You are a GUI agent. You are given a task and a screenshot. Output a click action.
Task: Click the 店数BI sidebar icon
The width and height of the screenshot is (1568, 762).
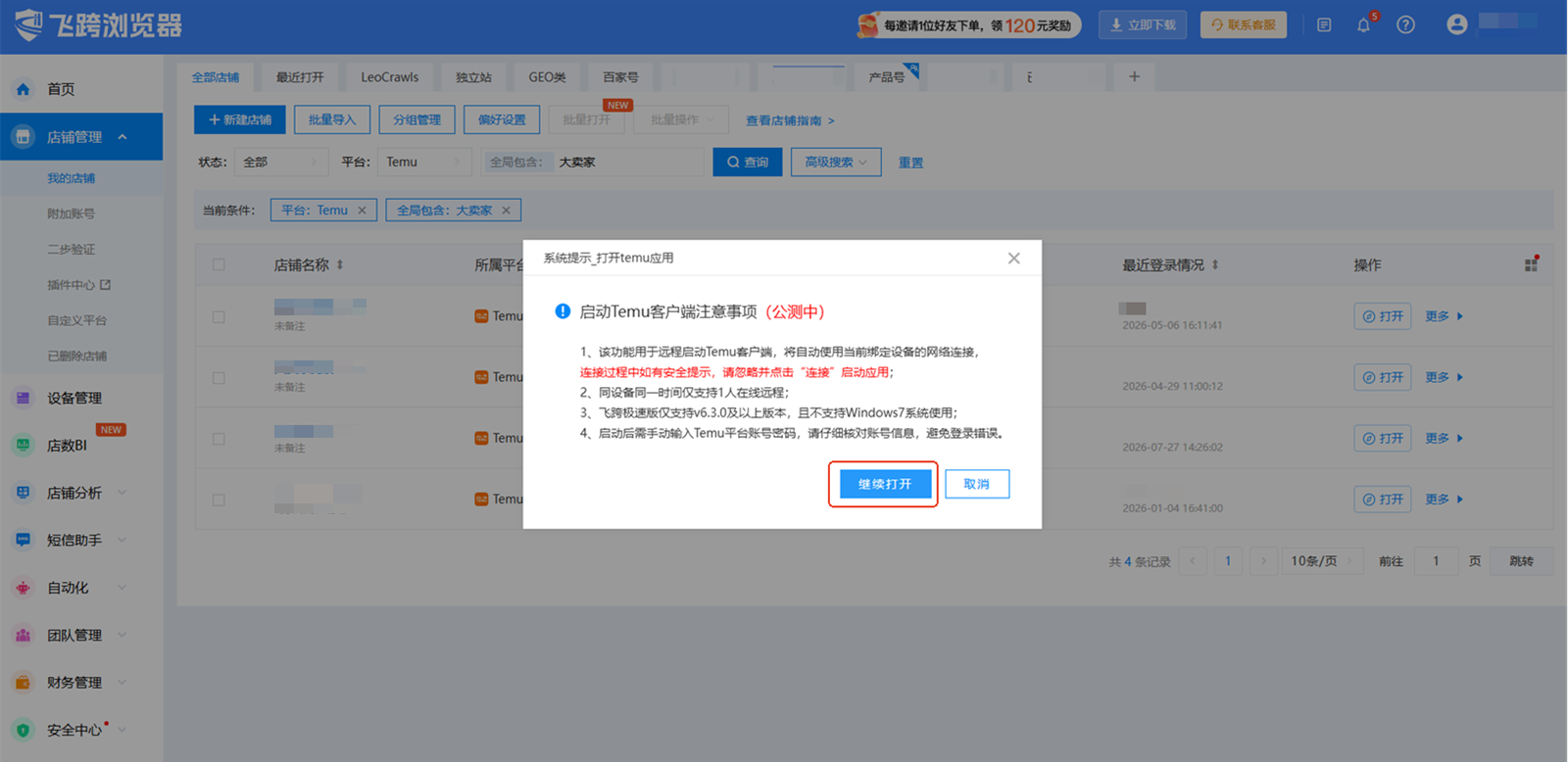click(24, 445)
